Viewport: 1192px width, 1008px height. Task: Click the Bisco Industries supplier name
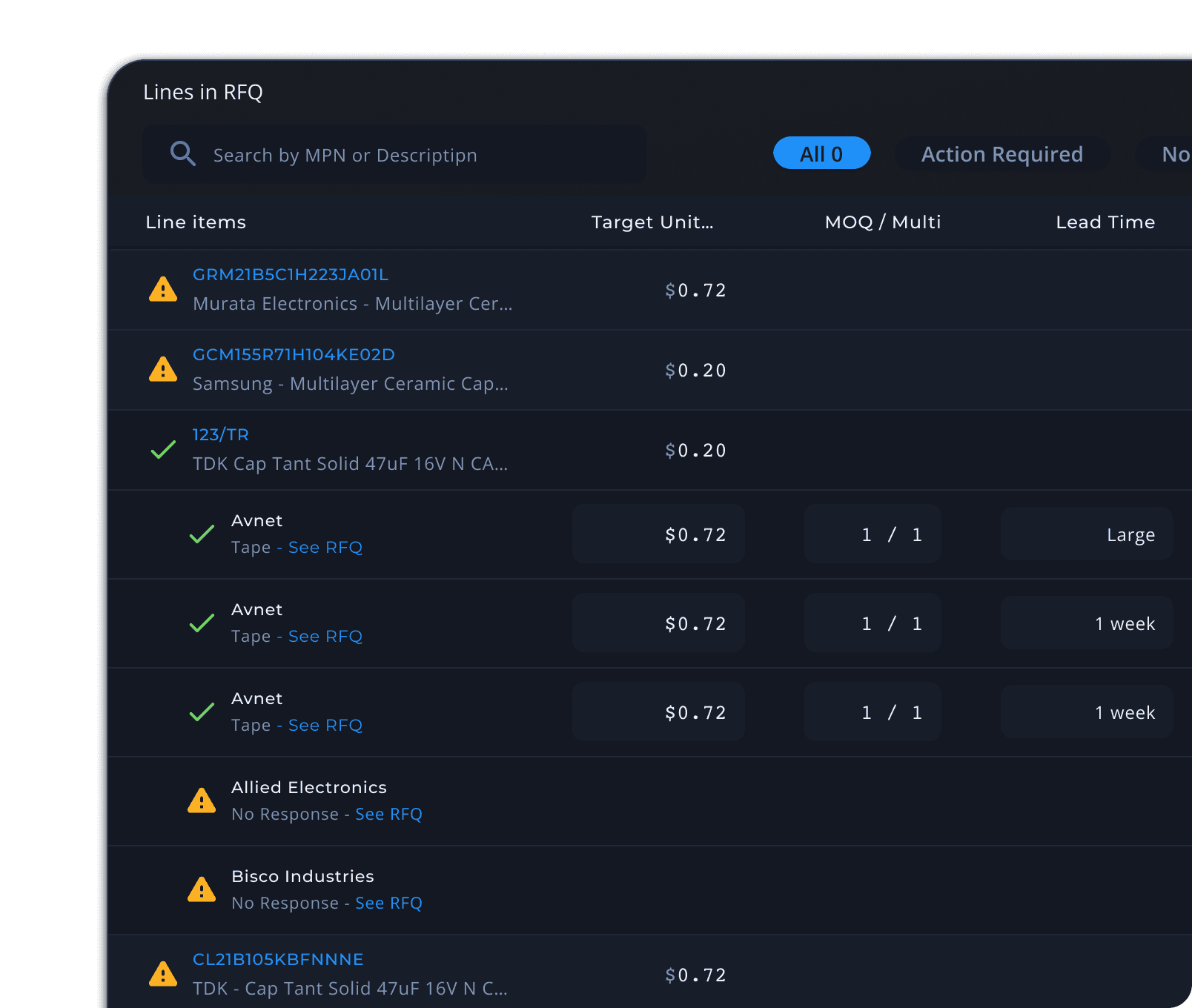click(302, 876)
